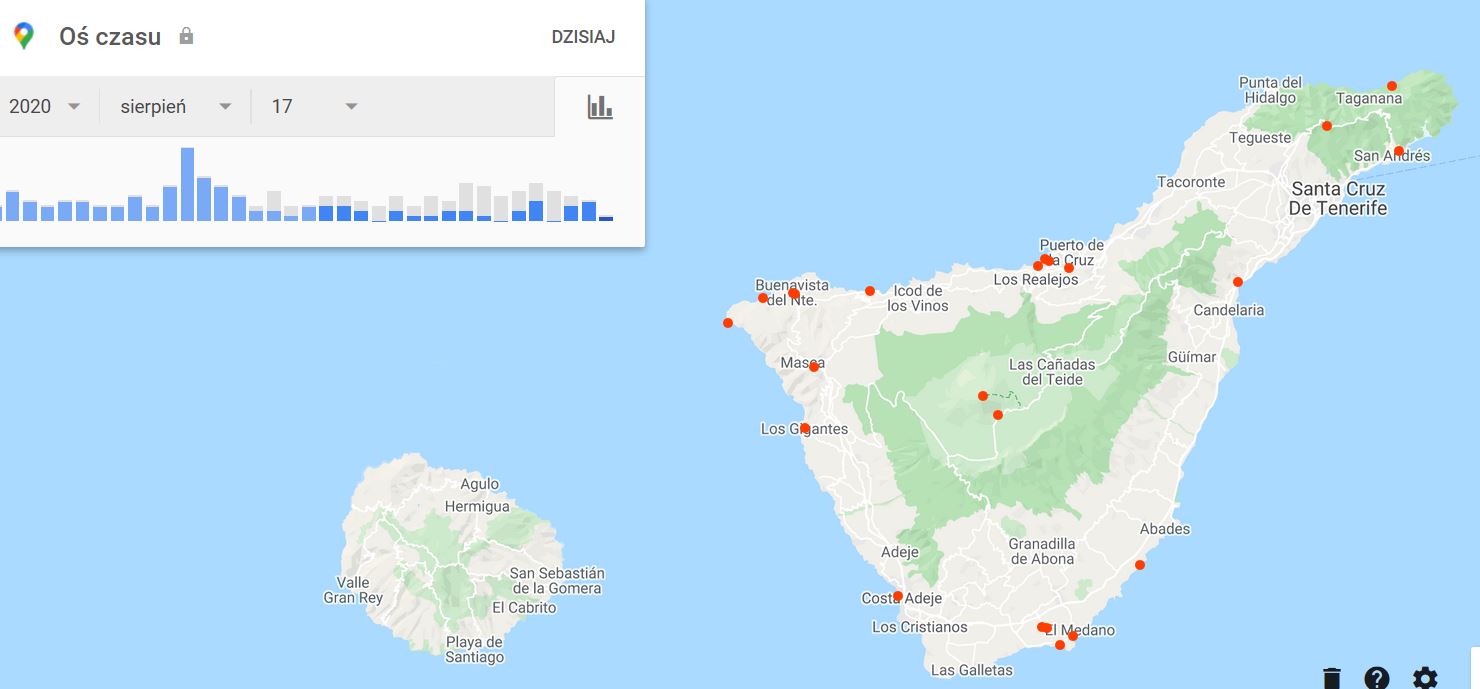
Task: Click the Santa Cruz De Tenerife label
Action: (x=1337, y=198)
